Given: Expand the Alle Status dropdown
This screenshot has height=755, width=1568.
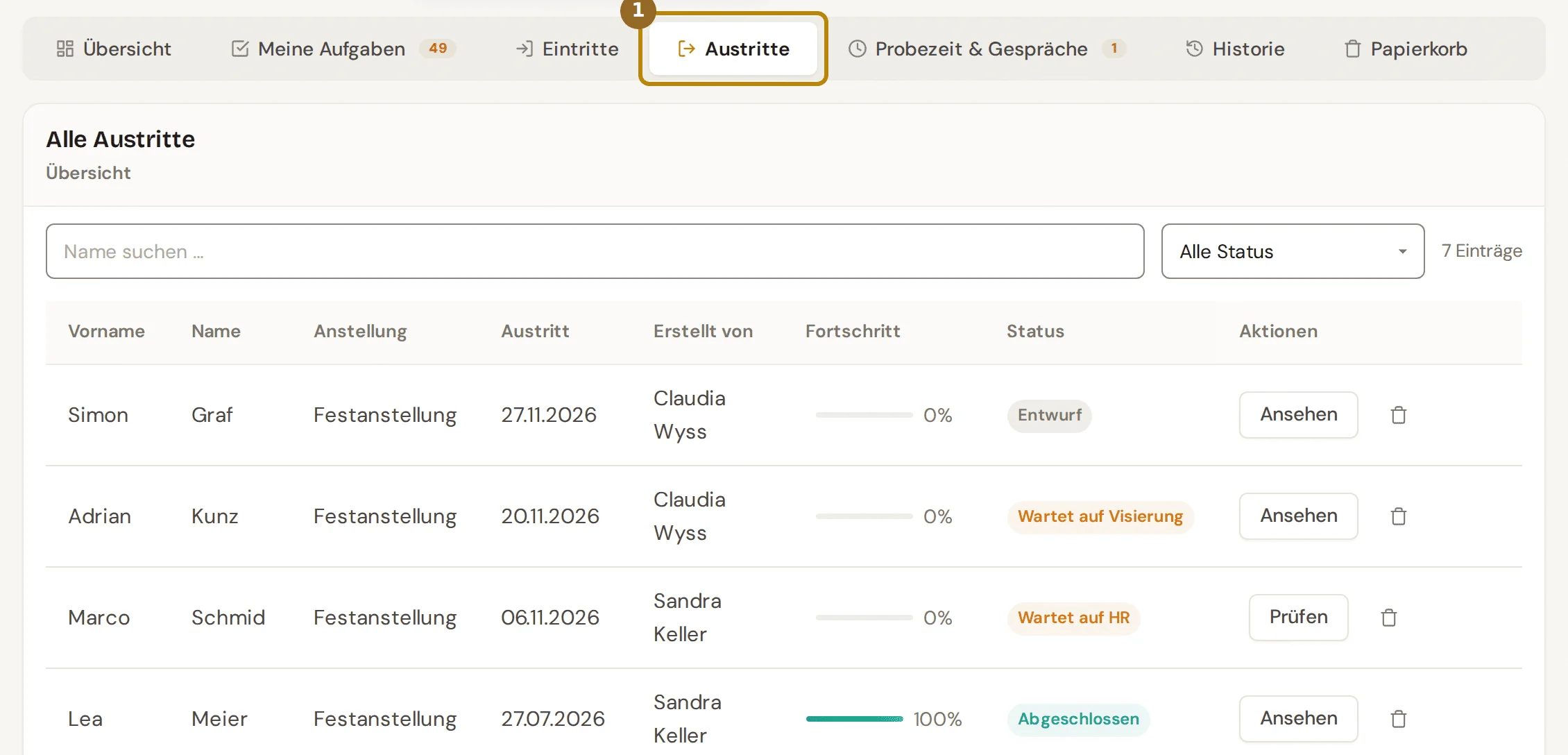Looking at the screenshot, I should (x=1293, y=251).
